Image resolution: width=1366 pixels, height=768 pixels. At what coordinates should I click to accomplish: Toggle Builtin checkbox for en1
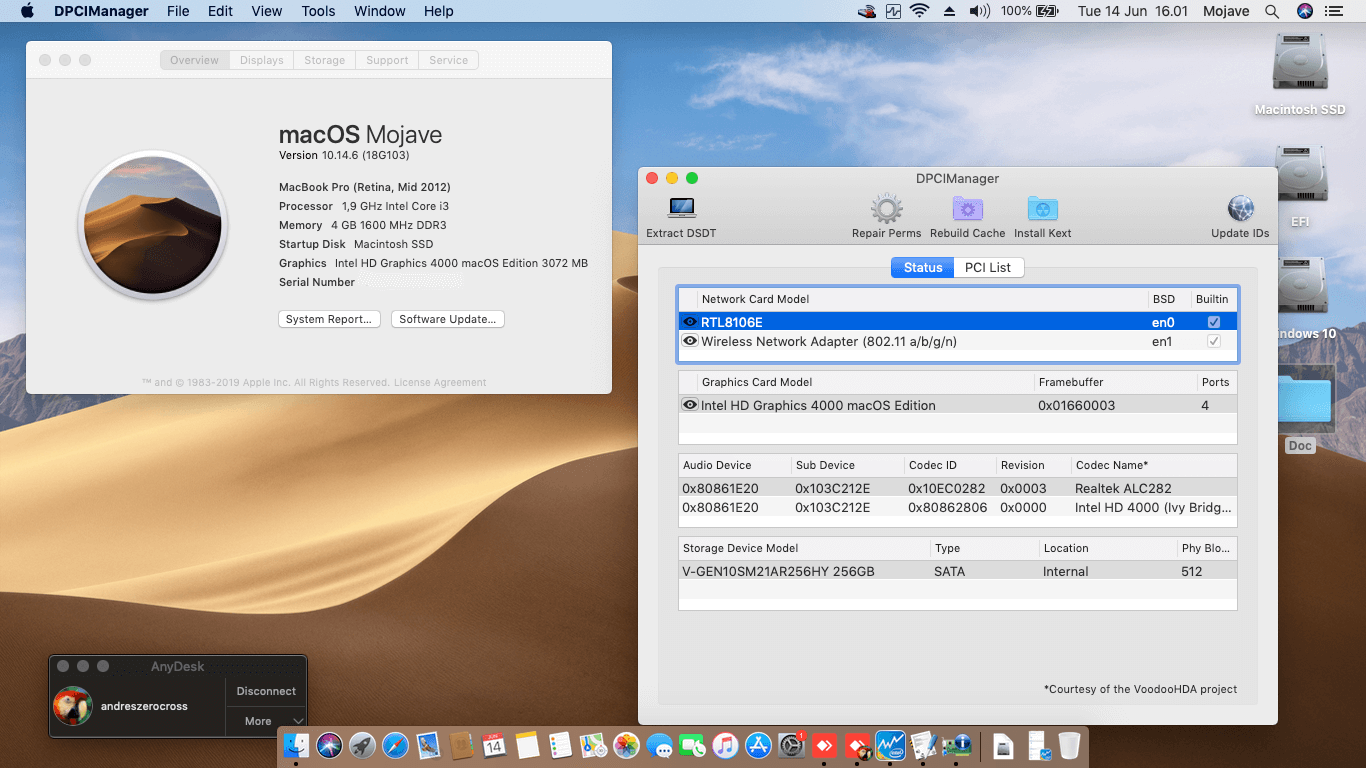tap(1214, 341)
